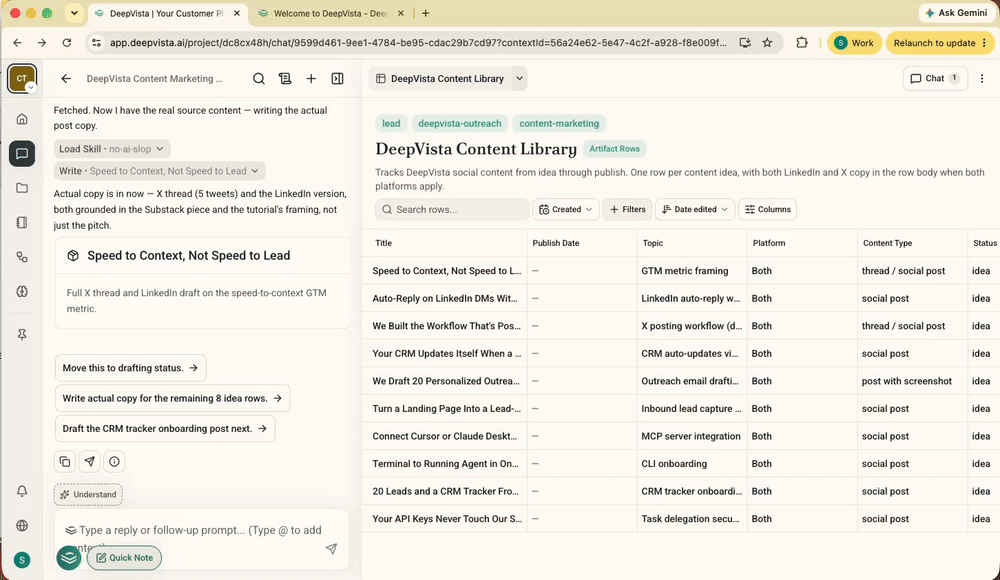The width and height of the screenshot is (1000, 580).
Task: Share the response with paper-plane icon
Action: click(89, 461)
